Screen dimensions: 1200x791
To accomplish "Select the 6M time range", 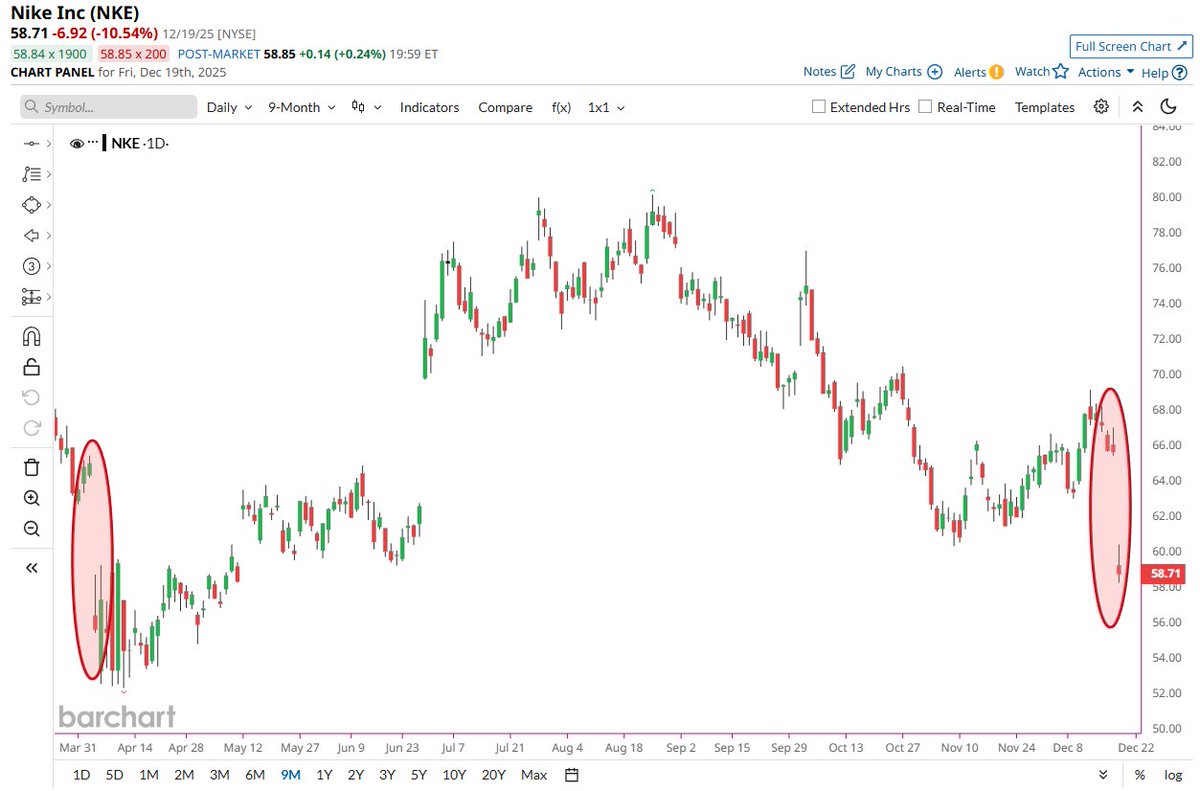I will point(255,775).
